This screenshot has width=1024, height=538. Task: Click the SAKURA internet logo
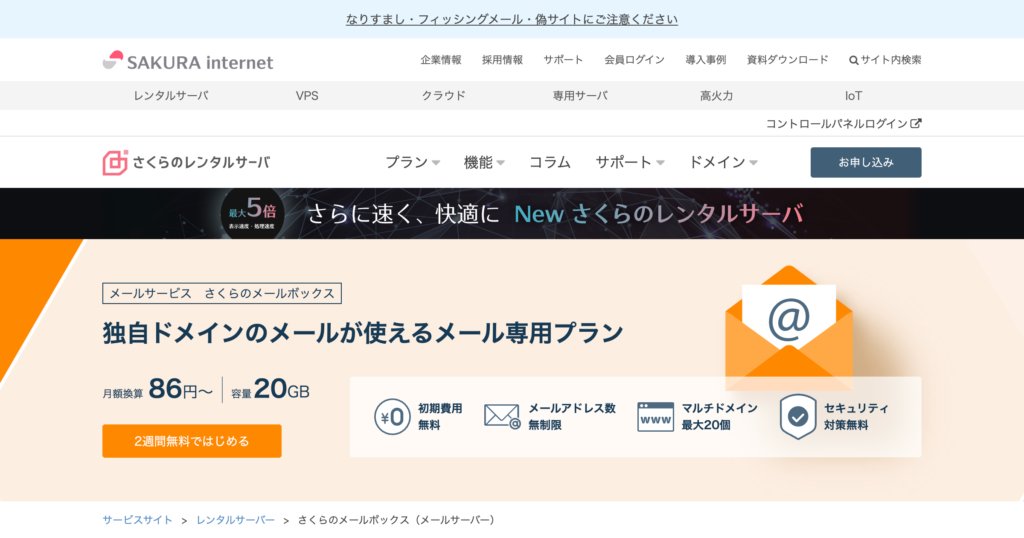click(188, 61)
